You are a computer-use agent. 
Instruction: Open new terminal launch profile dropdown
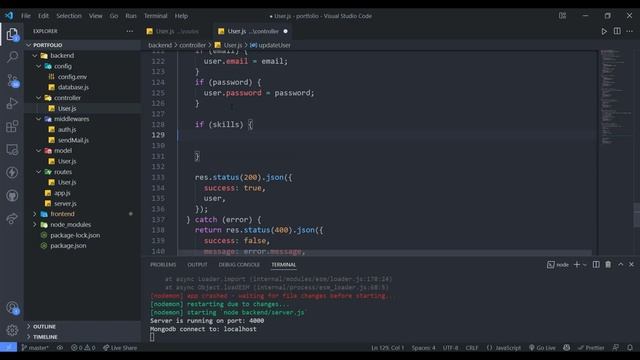584,265
